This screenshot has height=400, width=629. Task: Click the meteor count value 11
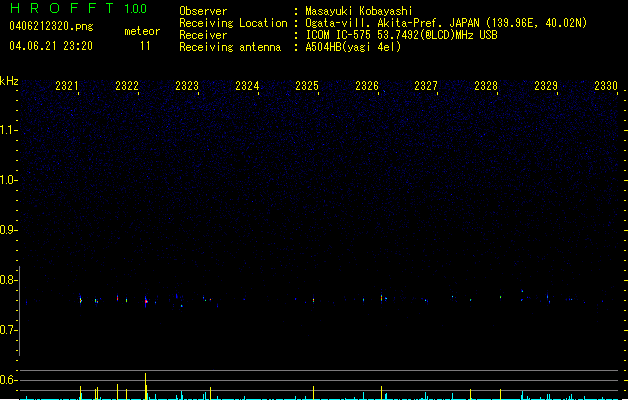click(x=146, y=46)
